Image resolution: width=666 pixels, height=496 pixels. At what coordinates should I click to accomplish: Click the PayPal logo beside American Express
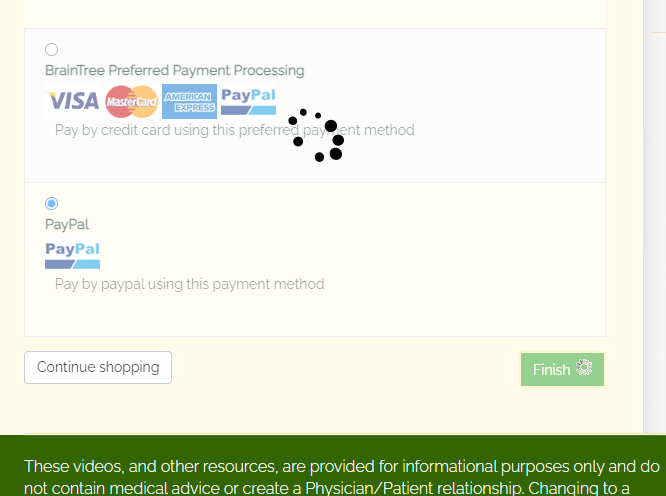[x=248, y=100]
